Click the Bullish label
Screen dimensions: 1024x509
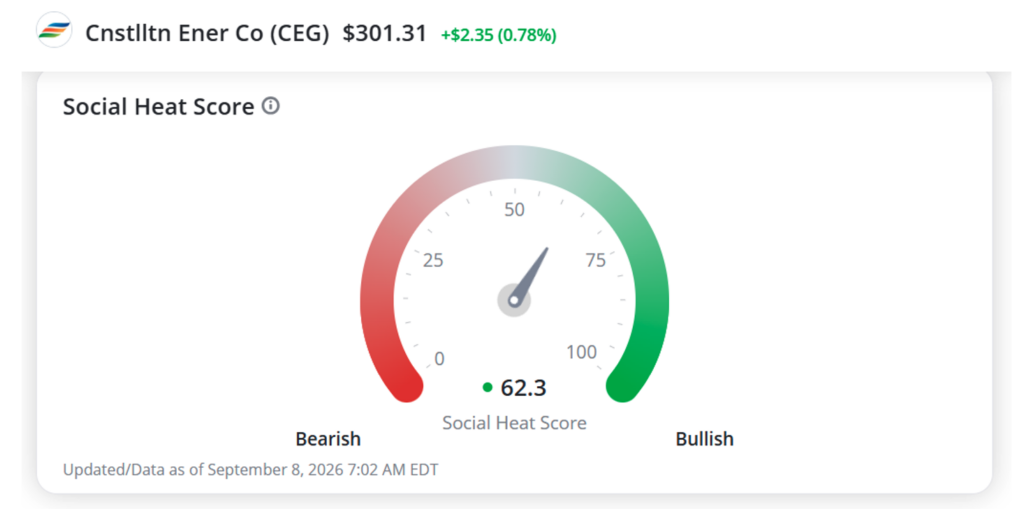tap(705, 438)
